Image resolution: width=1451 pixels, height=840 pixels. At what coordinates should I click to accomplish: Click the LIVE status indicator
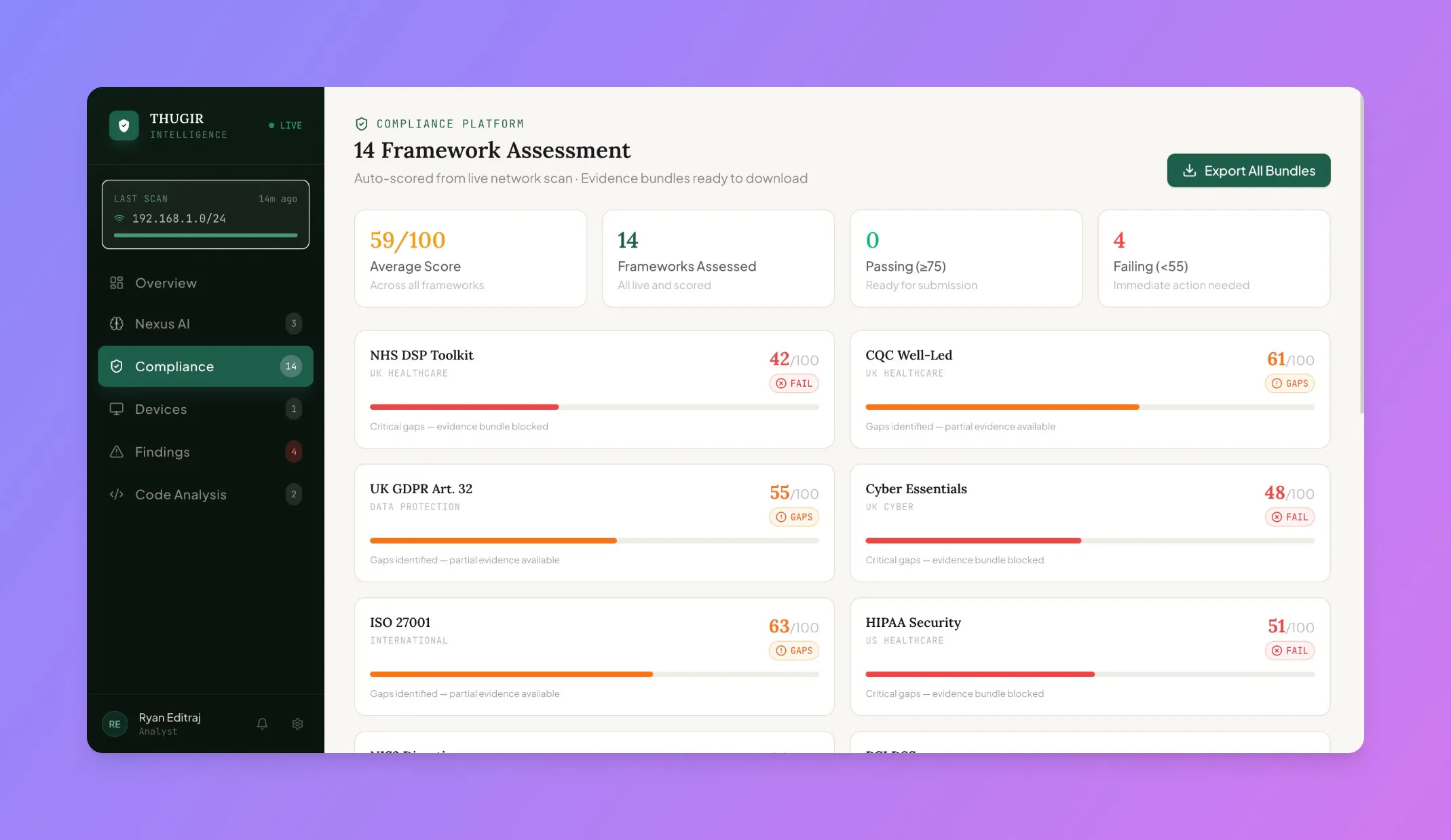click(286, 126)
